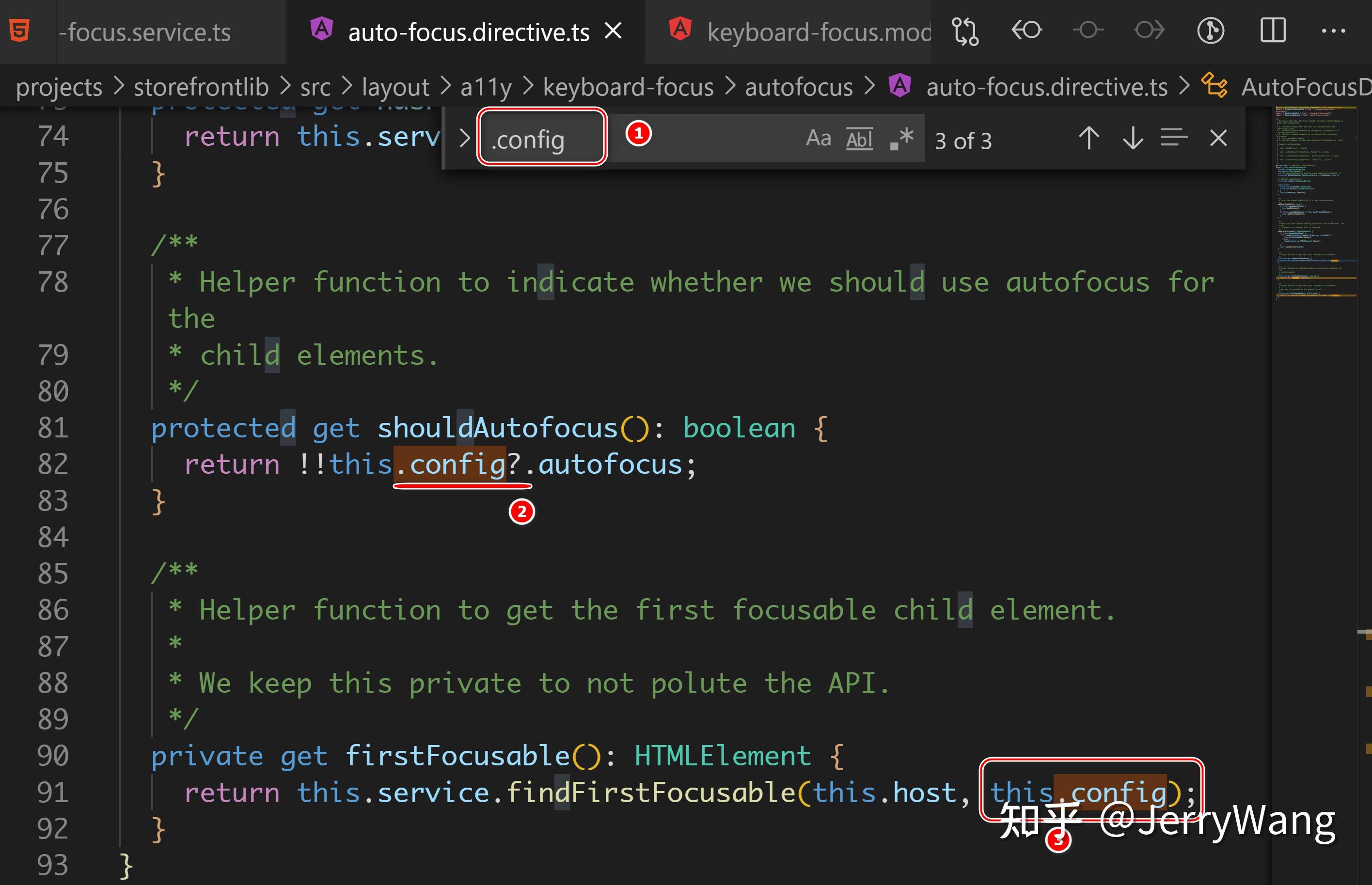Split the editor with the split icon
This screenshot has height=885, width=1372.
pyautogui.click(x=1273, y=31)
